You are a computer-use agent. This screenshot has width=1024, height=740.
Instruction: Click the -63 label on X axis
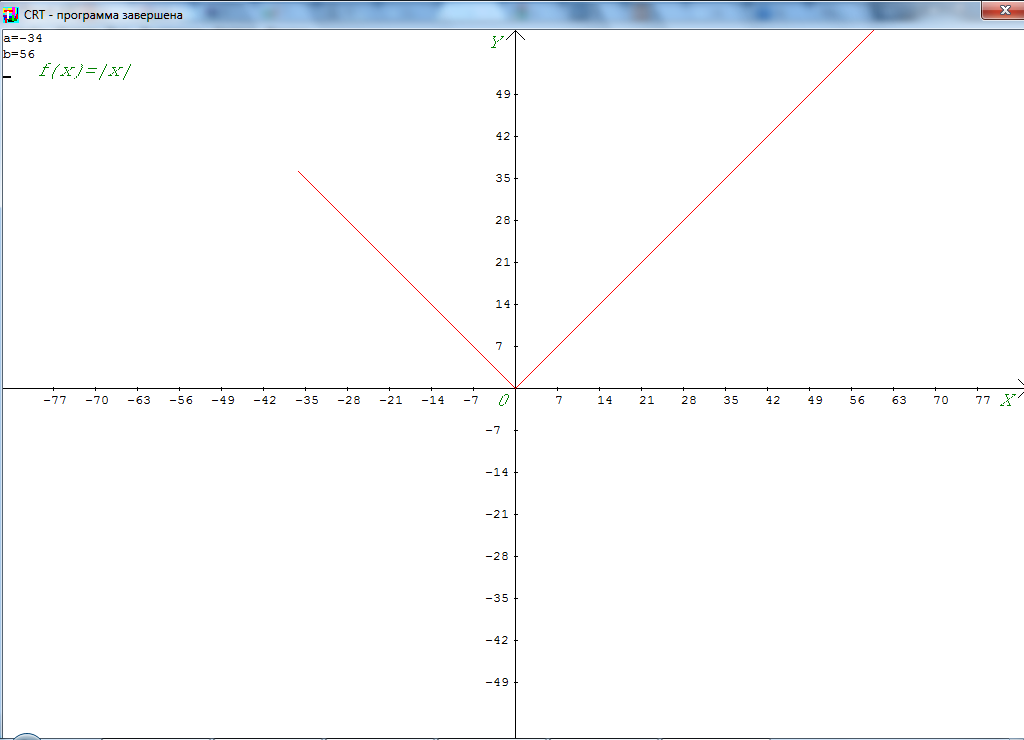pos(138,400)
